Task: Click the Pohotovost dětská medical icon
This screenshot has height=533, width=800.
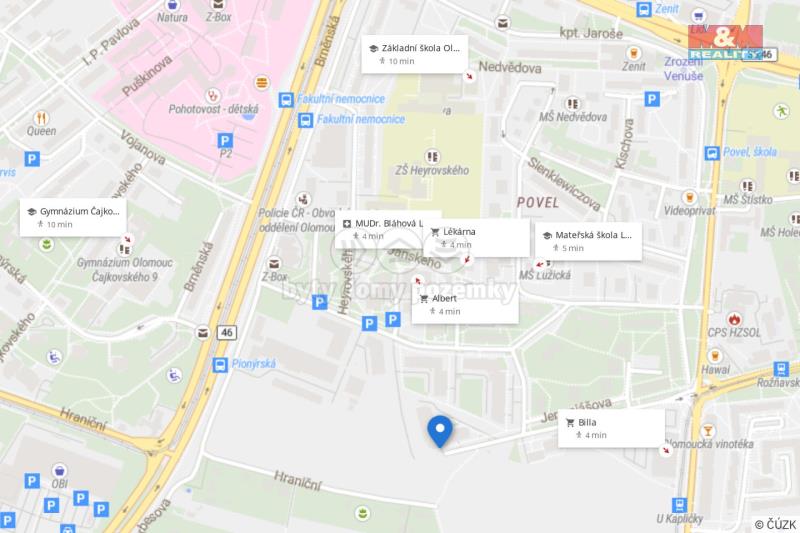Action: 212,95
